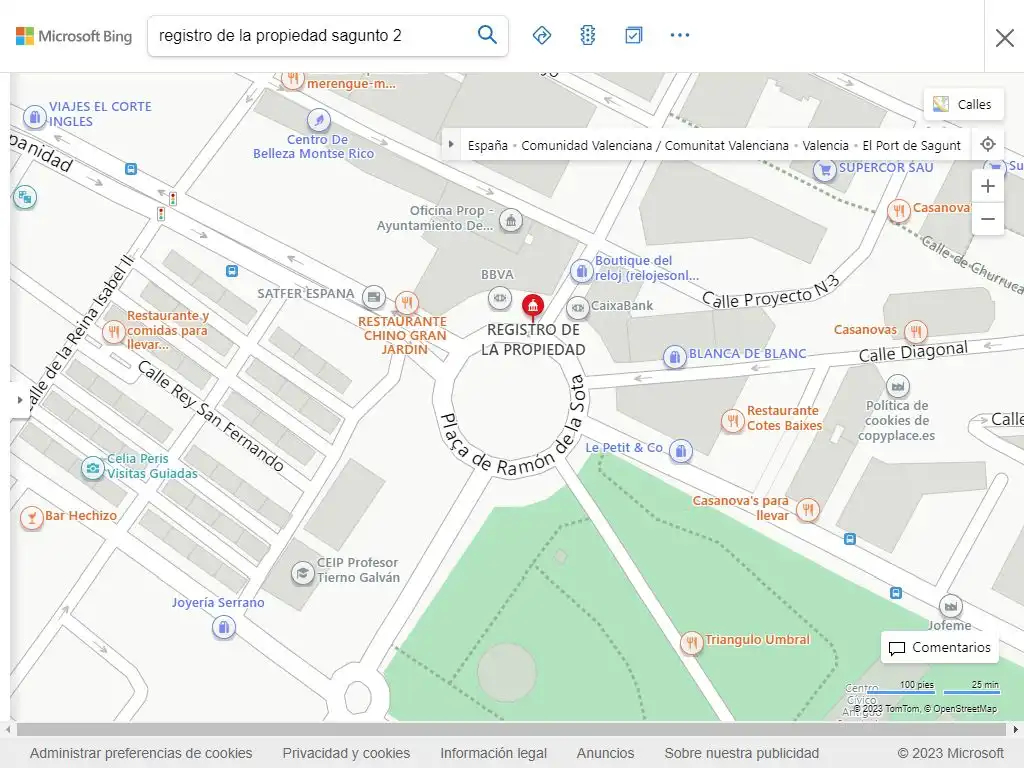This screenshot has width=1024, height=768.
Task: Click Boutique del reloj shop icon
Action: (581, 270)
